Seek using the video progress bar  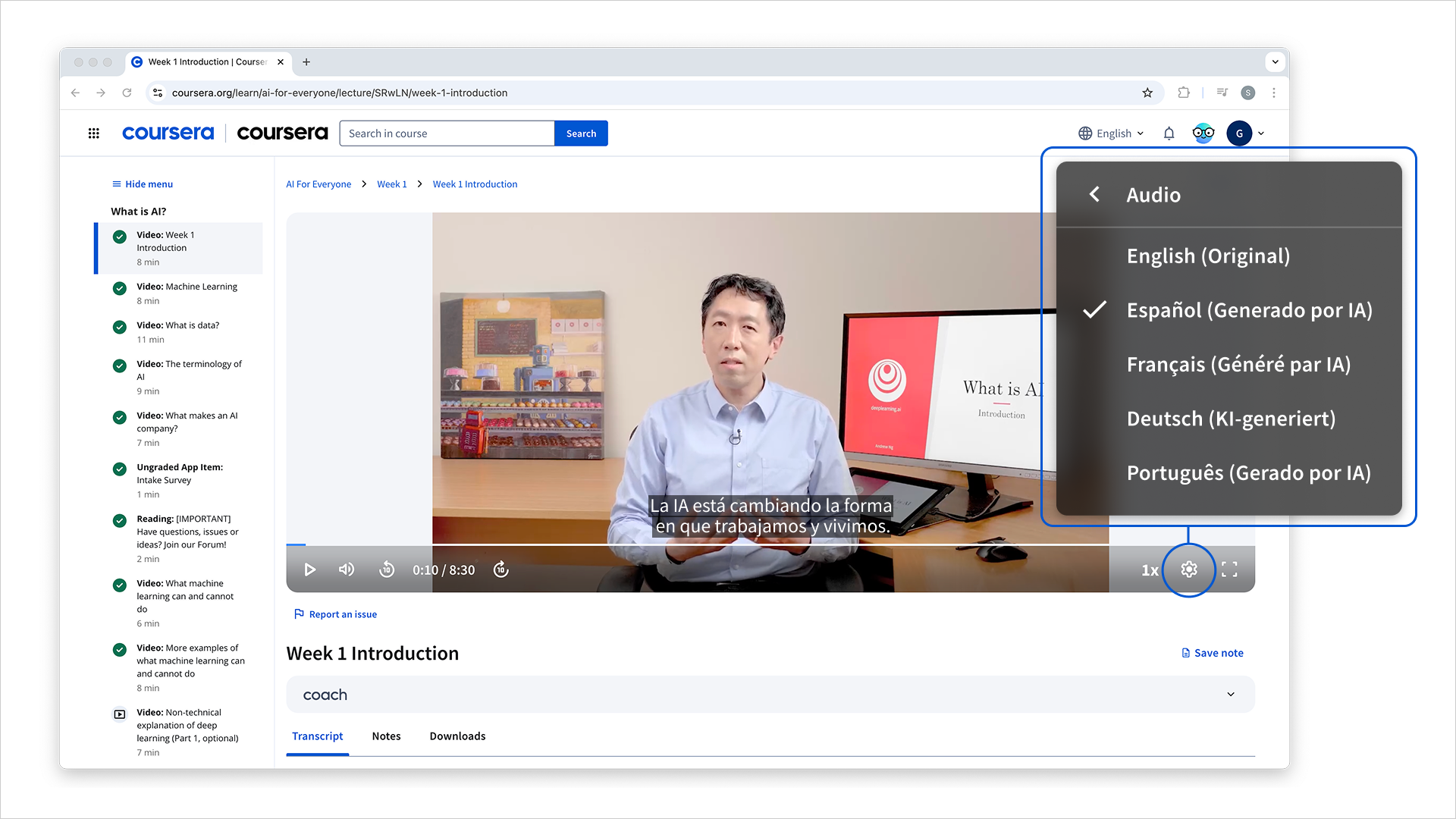(682, 545)
